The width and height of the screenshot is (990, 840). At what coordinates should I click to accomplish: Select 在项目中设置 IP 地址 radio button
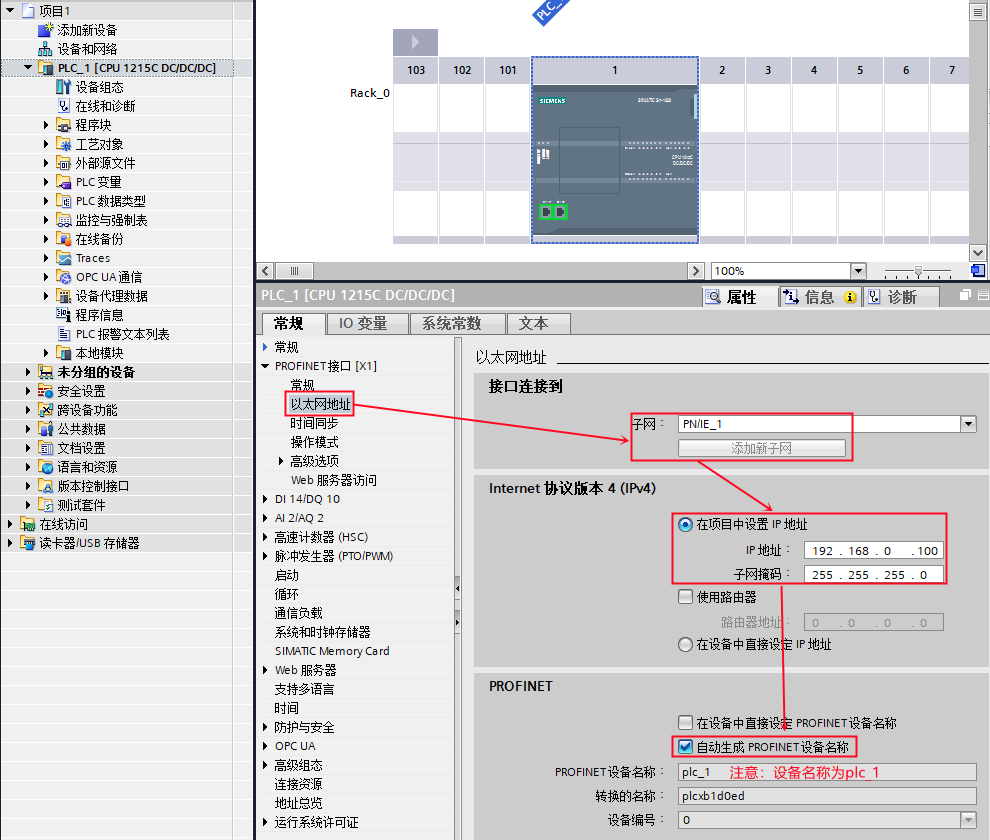click(685, 524)
